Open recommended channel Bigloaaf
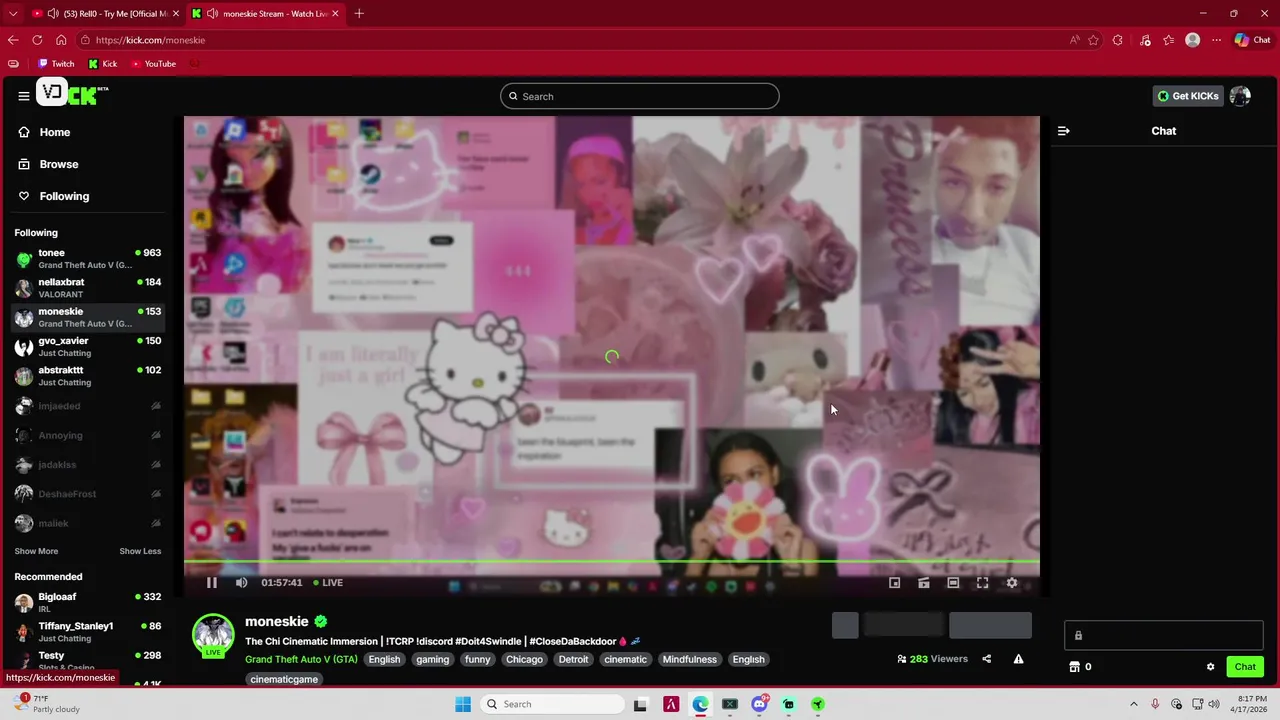The width and height of the screenshot is (1280, 720). [88, 603]
